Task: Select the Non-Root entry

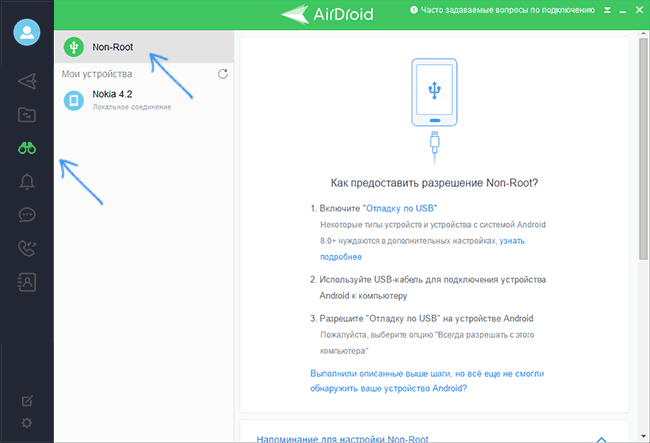Action: click(144, 47)
